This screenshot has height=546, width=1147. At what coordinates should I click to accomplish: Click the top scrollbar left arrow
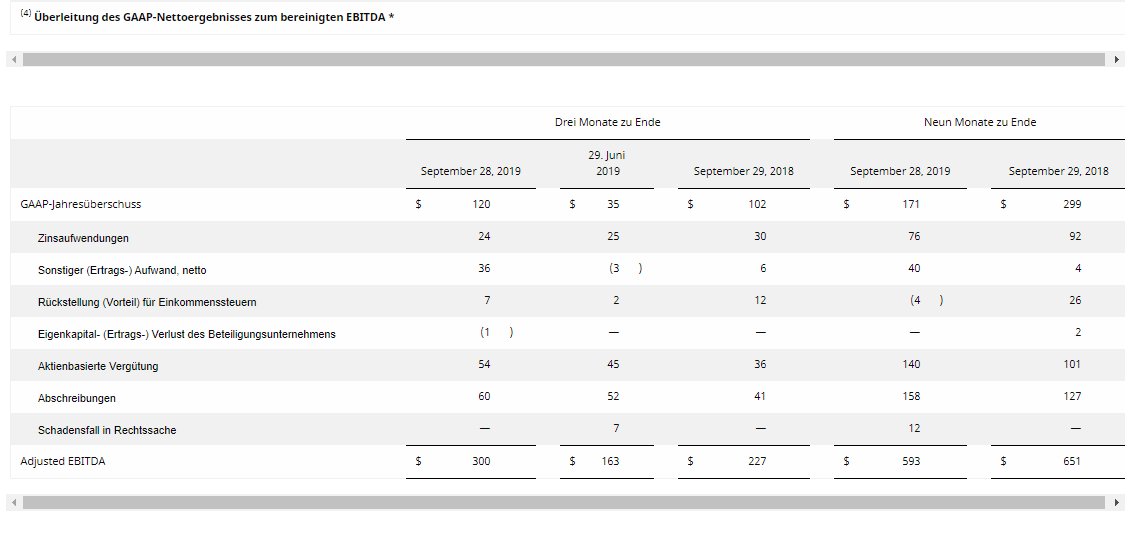(14, 59)
